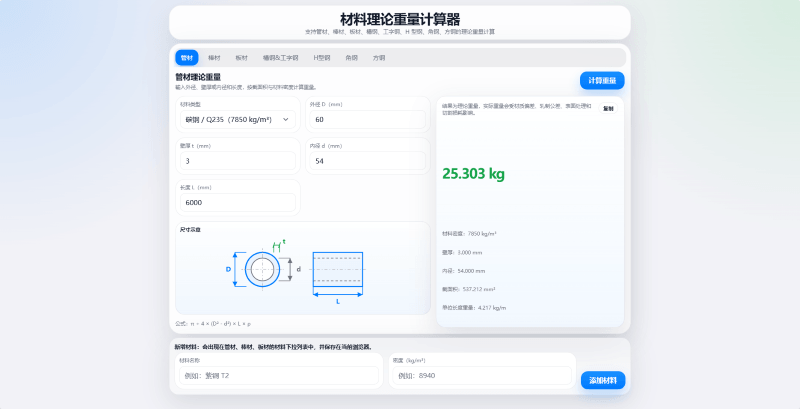Open the 槽钢&工字钢 tab

click(x=280, y=58)
